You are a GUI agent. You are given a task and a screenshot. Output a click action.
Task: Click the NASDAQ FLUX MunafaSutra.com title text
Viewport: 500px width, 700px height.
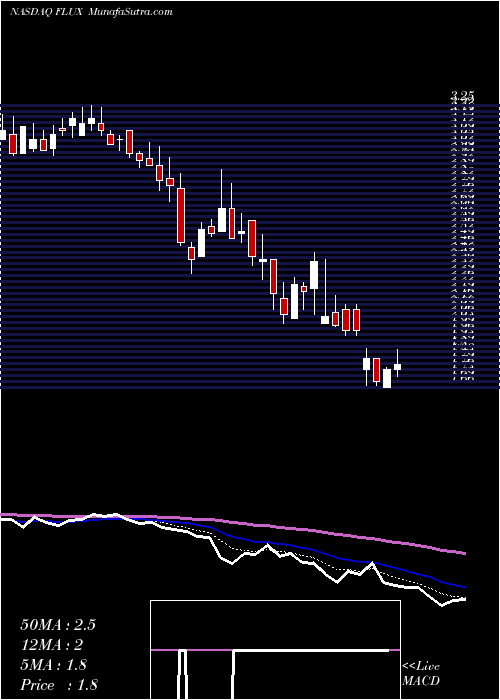pos(91,12)
